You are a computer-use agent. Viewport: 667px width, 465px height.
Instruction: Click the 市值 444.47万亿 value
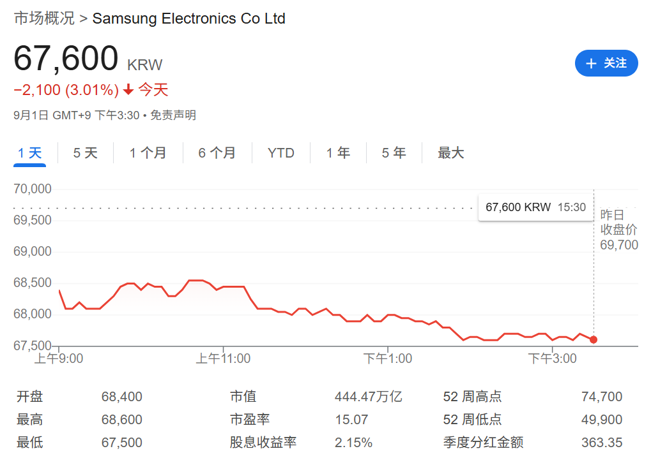tap(368, 397)
